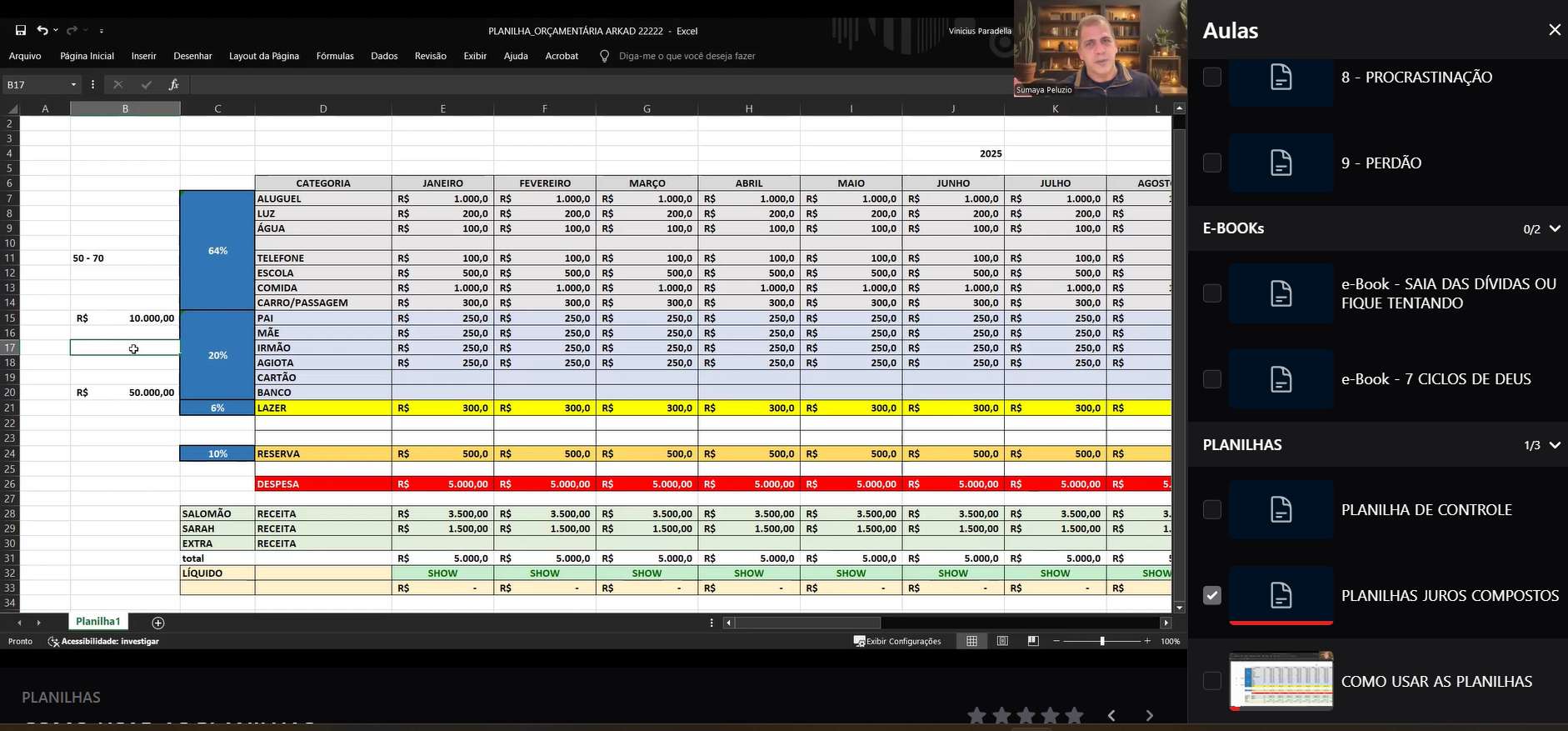The width and height of the screenshot is (1568, 731).
Task: Open the Fórmulas ribbon tab
Action: (x=335, y=56)
